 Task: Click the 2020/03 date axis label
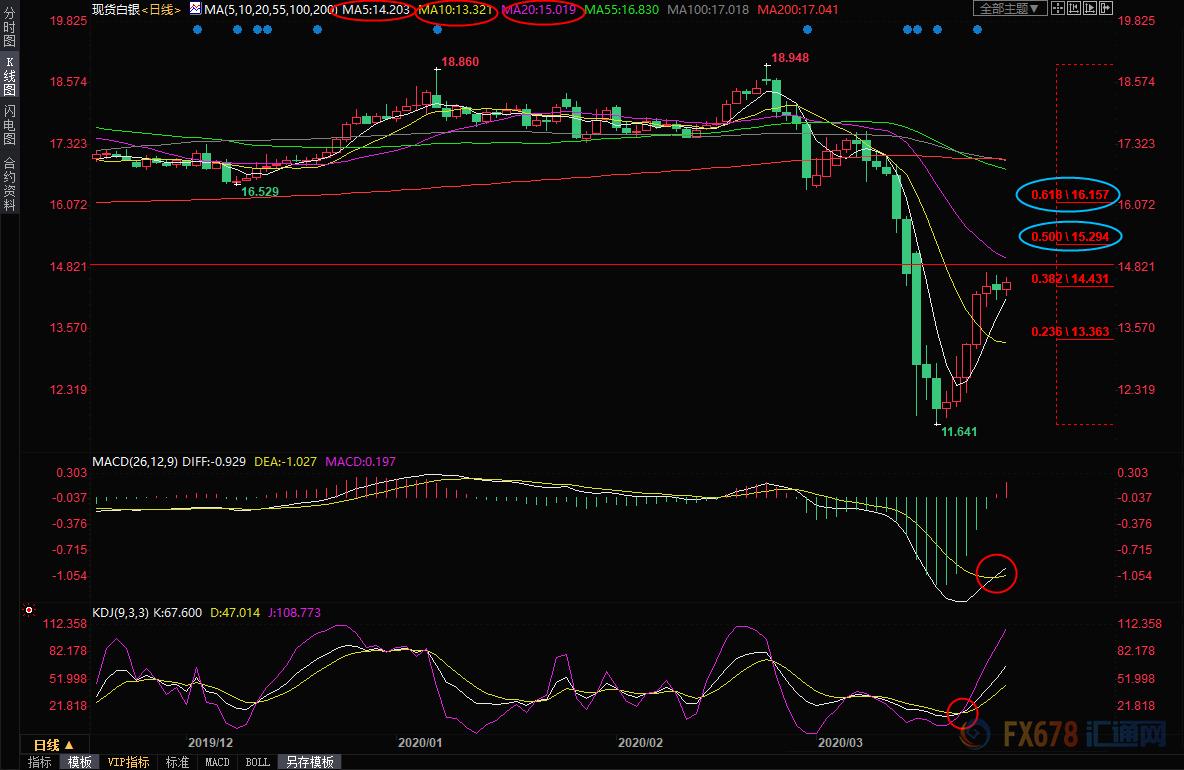click(x=840, y=743)
